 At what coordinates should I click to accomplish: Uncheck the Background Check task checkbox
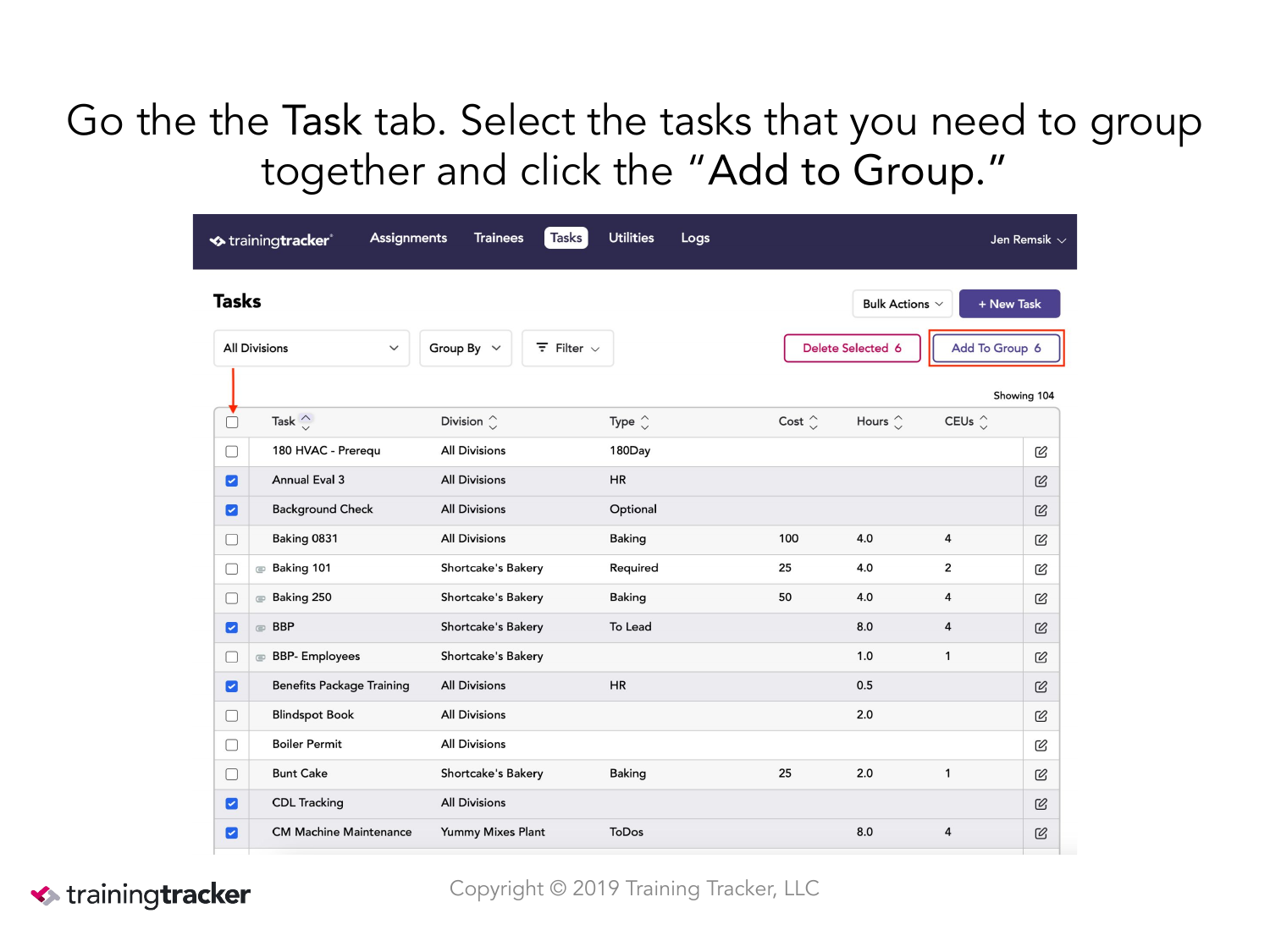click(x=232, y=509)
